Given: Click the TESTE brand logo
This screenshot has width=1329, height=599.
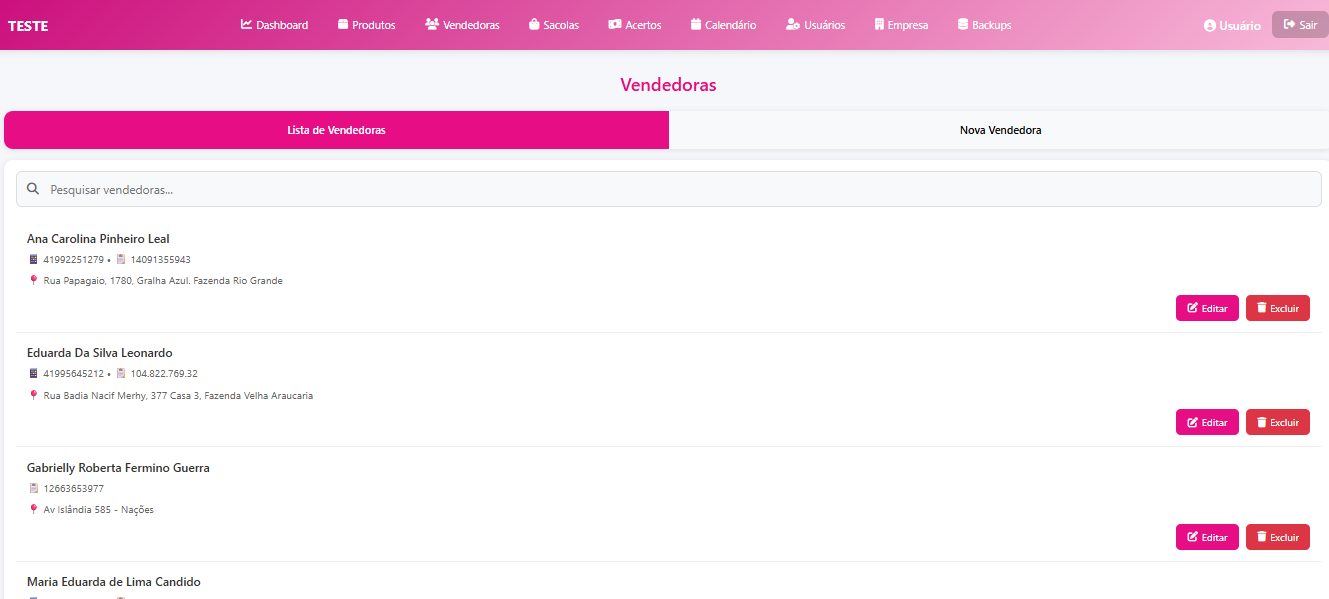Looking at the screenshot, I should pos(28,26).
